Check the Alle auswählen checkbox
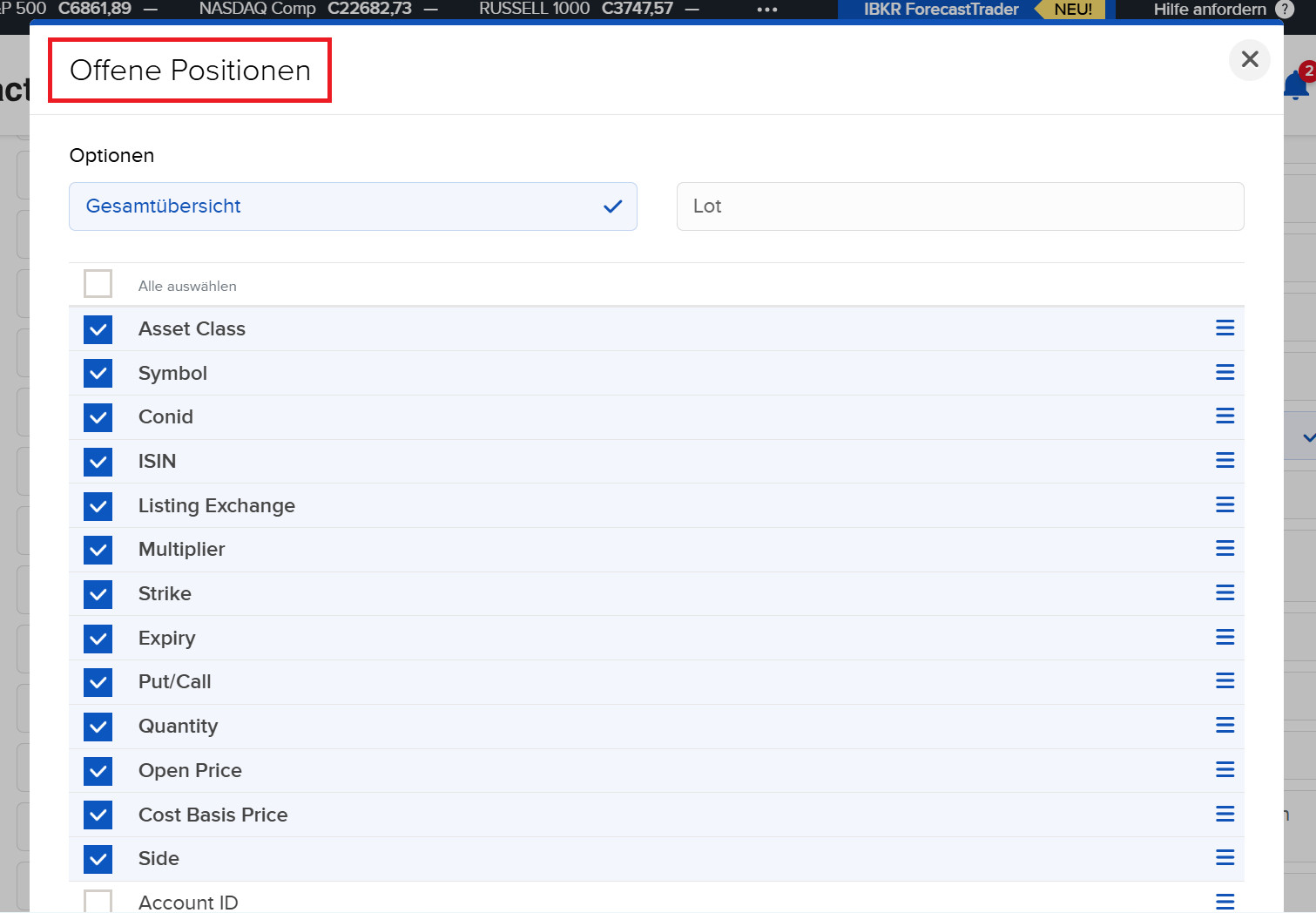 98,284
